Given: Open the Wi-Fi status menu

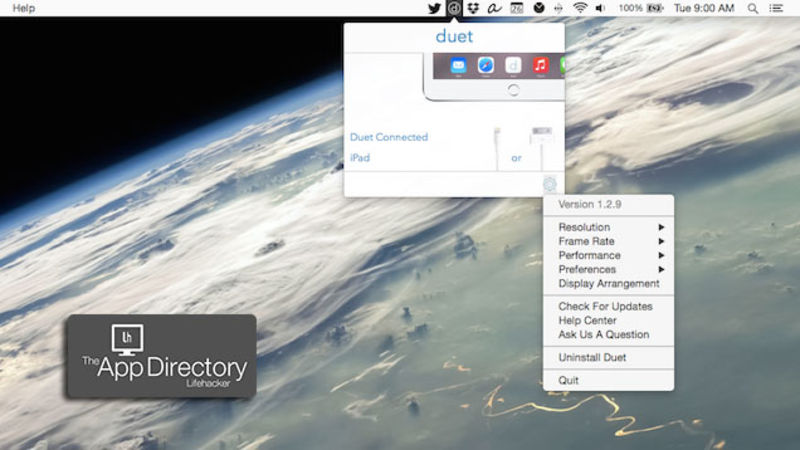Looking at the screenshot, I should [x=580, y=8].
